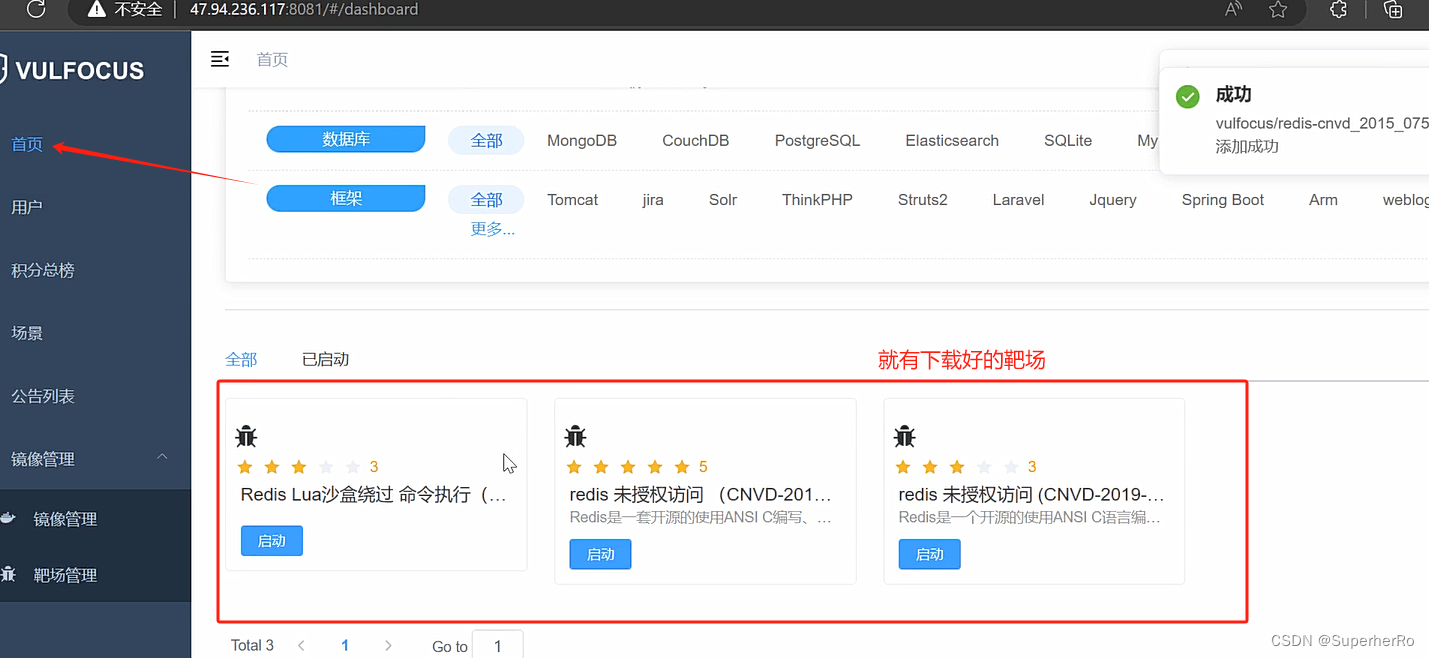The width and height of the screenshot is (1429, 658).
Task: Filter images by MongoDB
Action: [x=582, y=140]
